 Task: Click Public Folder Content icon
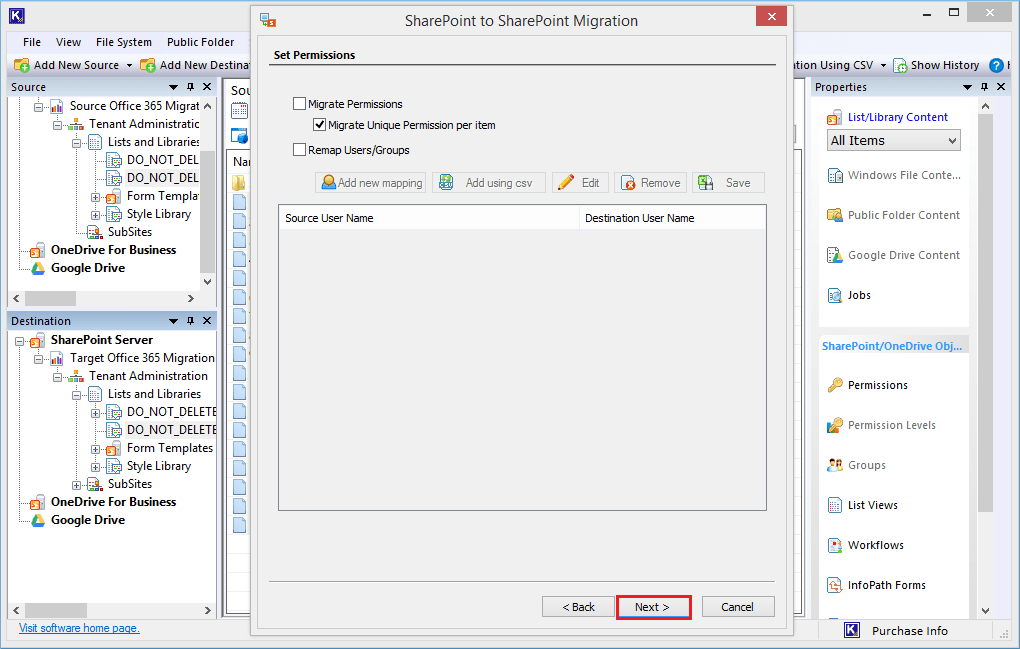pyautogui.click(x=835, y=215)
